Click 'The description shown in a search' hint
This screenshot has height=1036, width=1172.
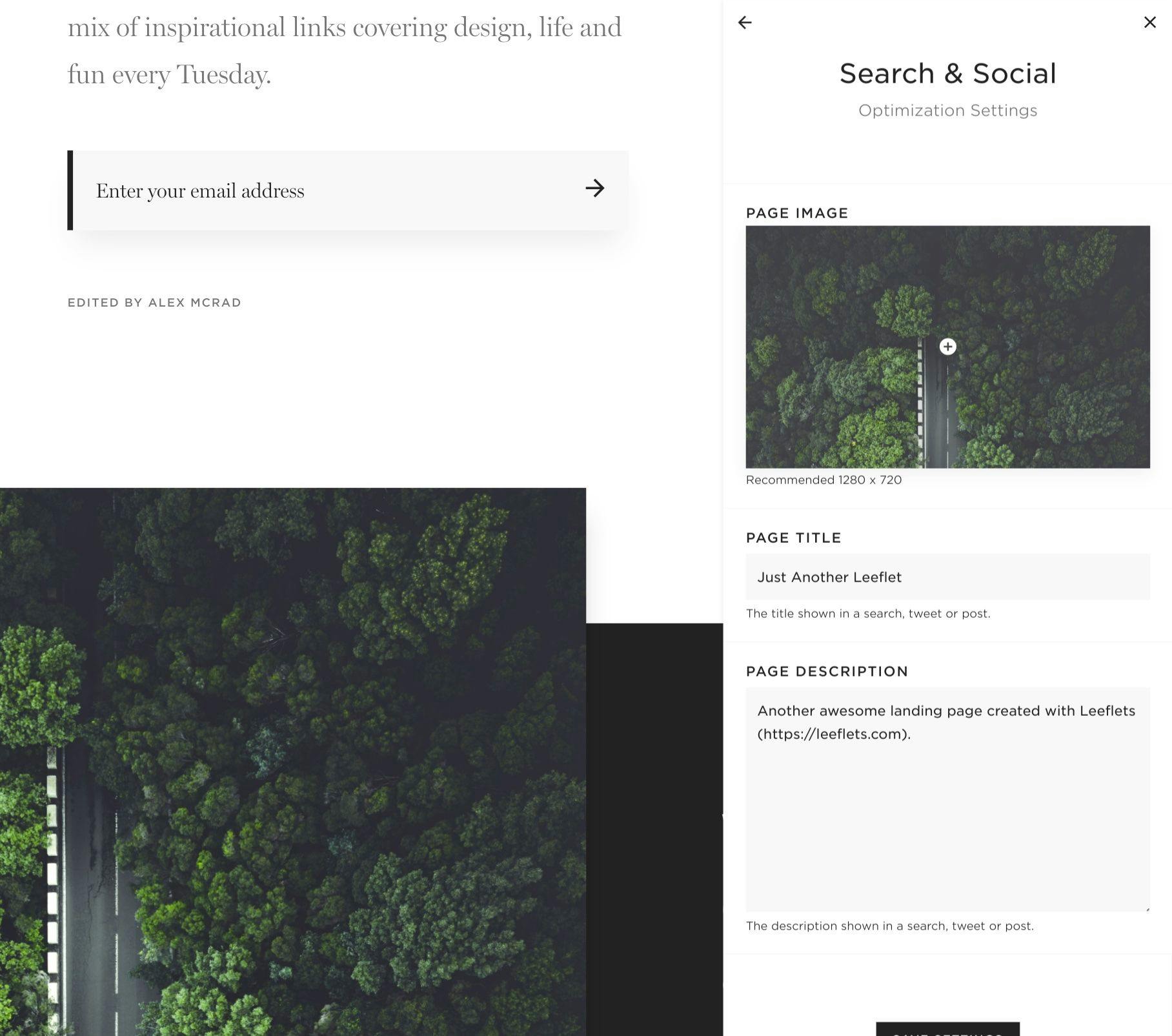[890, 926]
